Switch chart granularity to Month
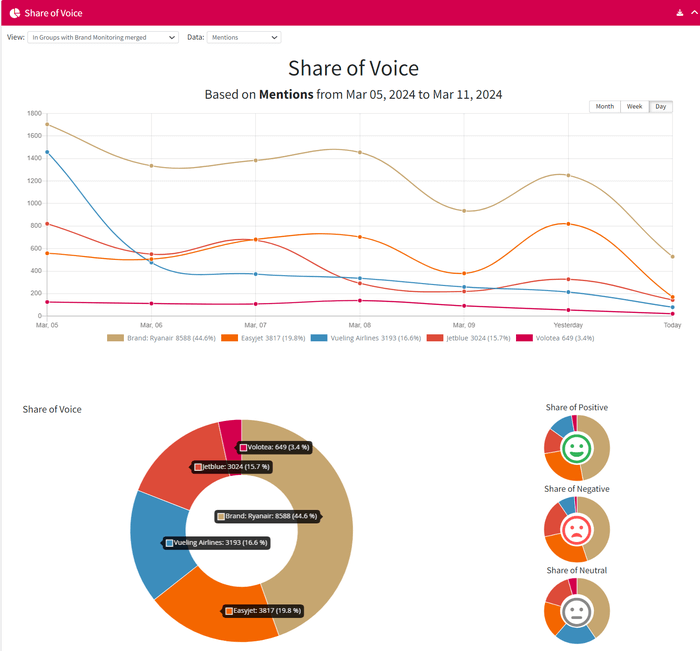The height and width of the screenshot is (651, 700). [x=604, y=106]
